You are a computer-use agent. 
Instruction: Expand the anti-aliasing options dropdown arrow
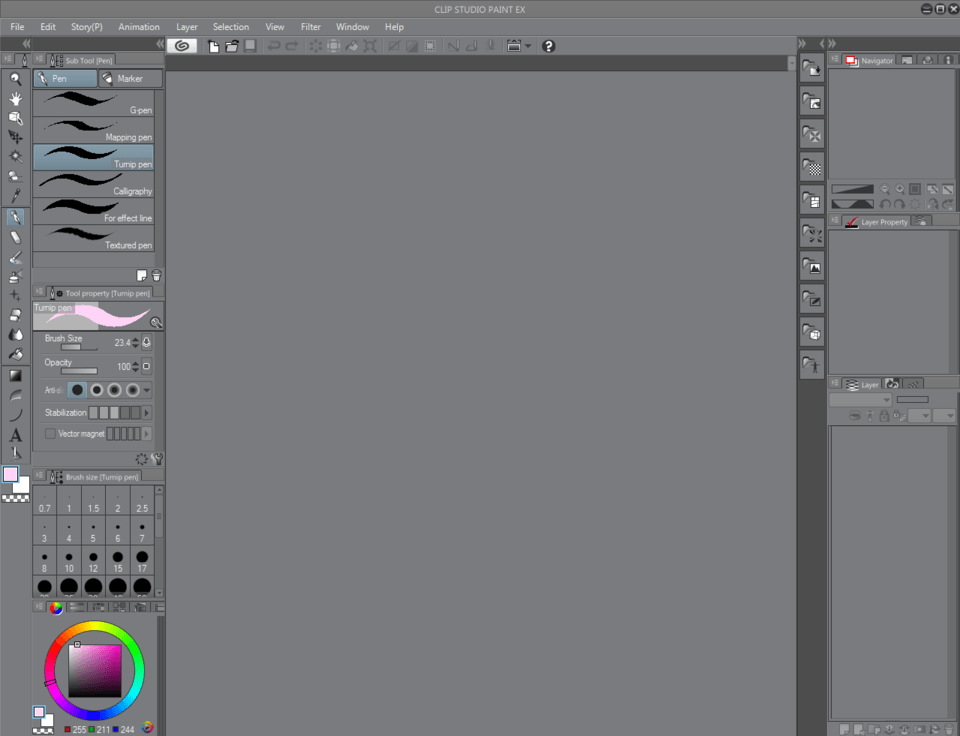click(x=148, y=390)
